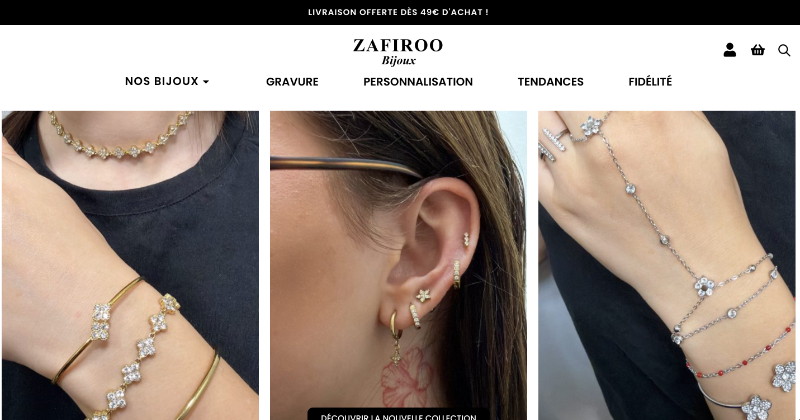Viewport: 800px width, 420px height.
Task: Click Découvrir la nouvelle collection button
Action: (x=398, y=414)
